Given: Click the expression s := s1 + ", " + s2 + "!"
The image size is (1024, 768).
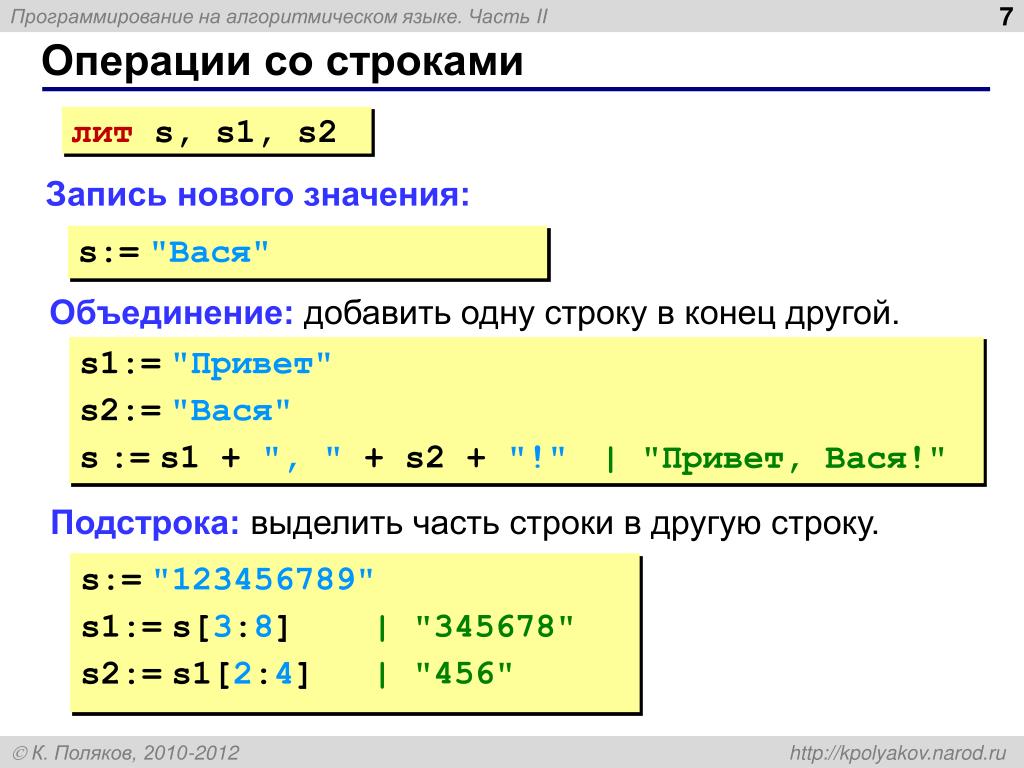Looking at the screenshot, I should point(323,458).
